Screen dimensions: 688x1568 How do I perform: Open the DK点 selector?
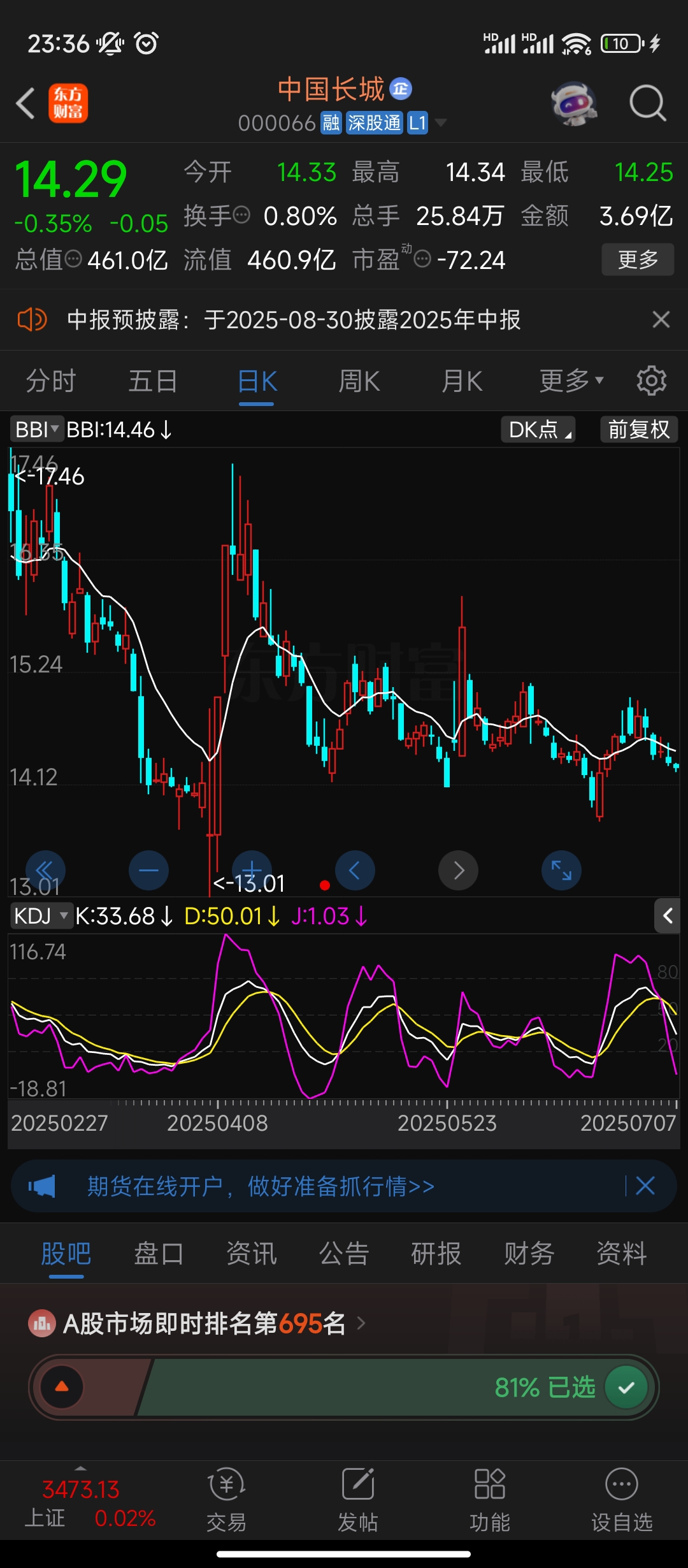538,430
